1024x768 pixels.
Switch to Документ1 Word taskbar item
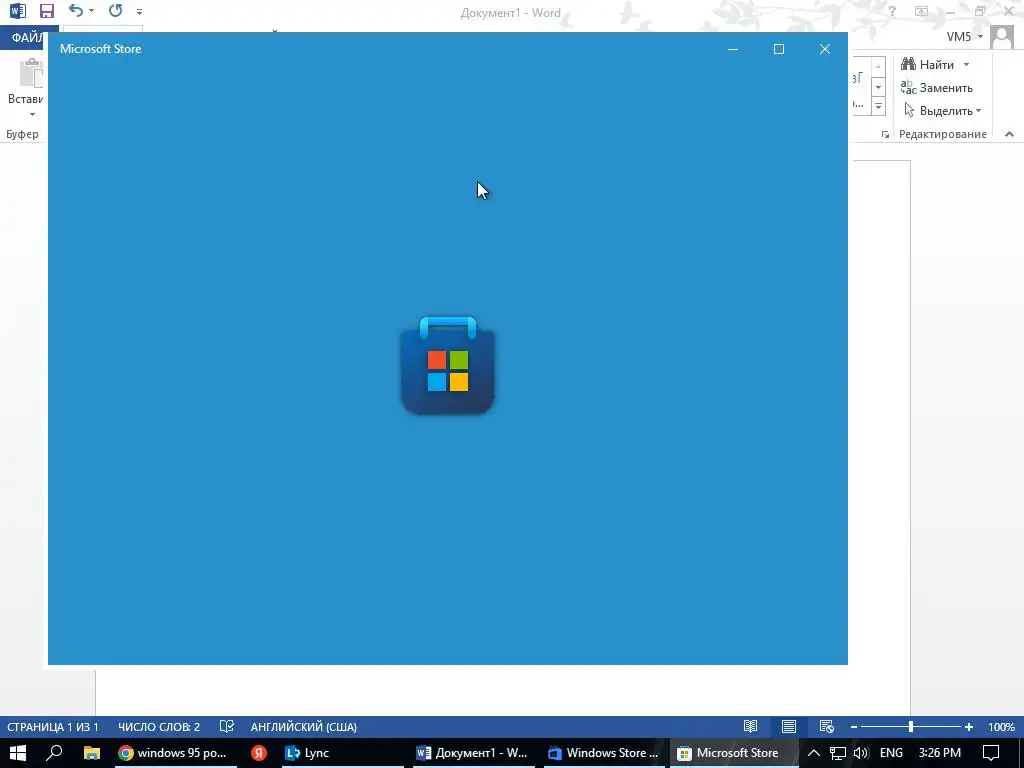[475, 753]
